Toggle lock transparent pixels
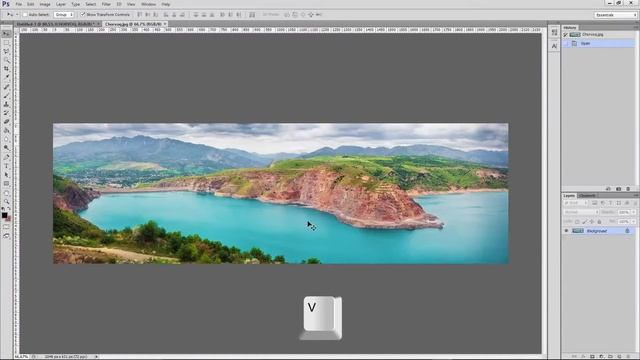 (x=577, y=222)
